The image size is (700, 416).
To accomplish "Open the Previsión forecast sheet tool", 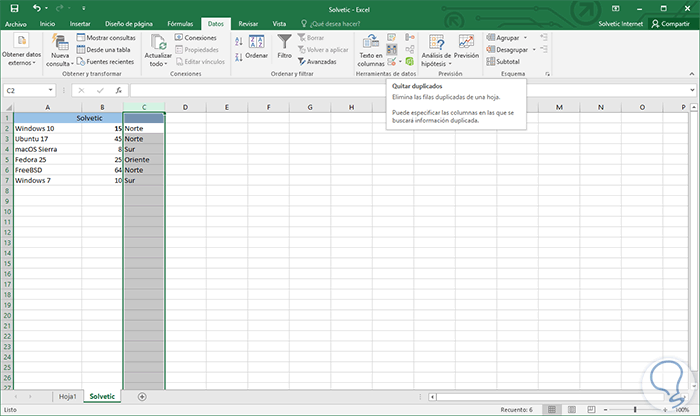I will (x=466, y=47).
